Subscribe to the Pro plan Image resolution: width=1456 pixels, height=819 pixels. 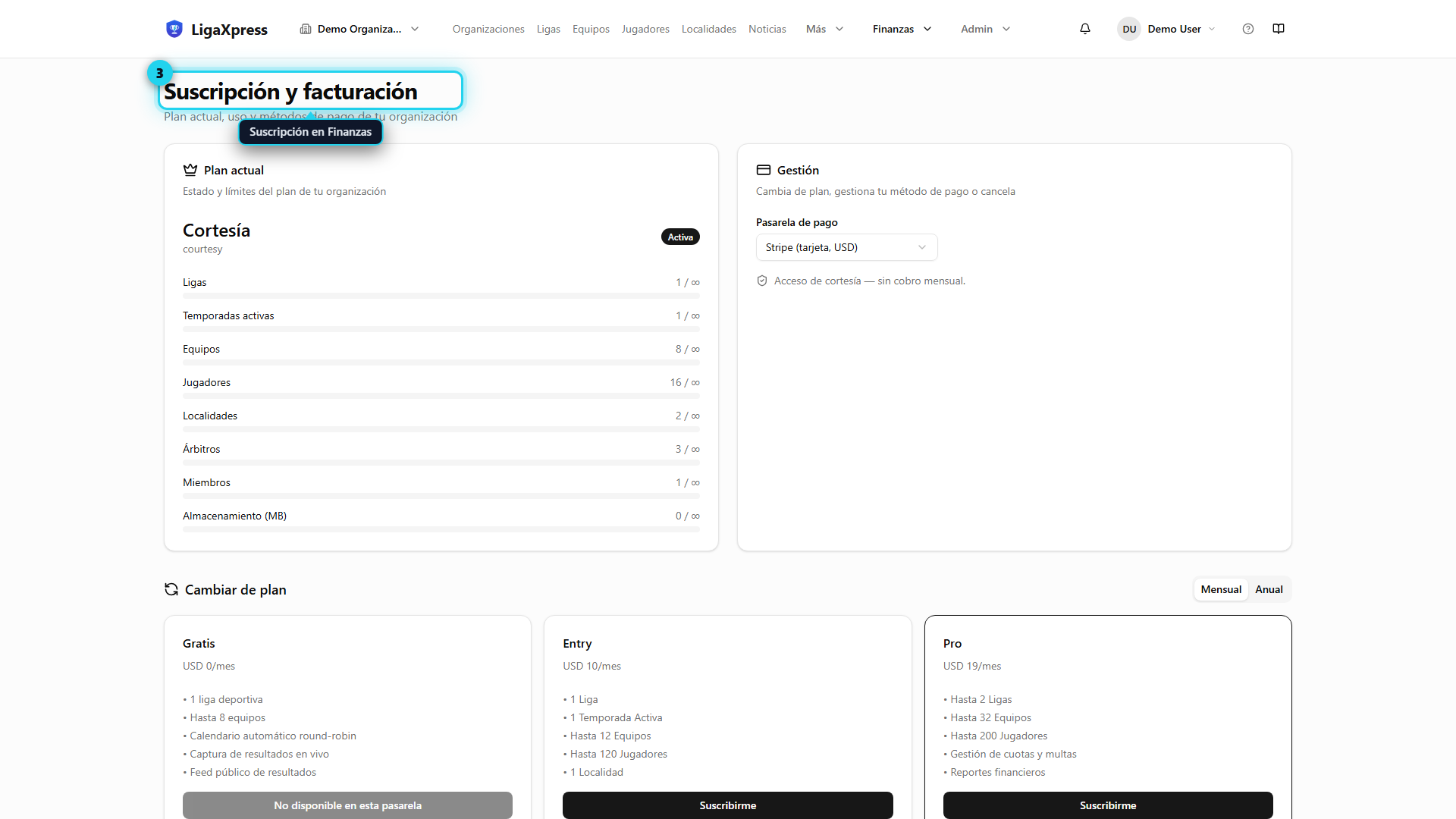(1108, 805)
